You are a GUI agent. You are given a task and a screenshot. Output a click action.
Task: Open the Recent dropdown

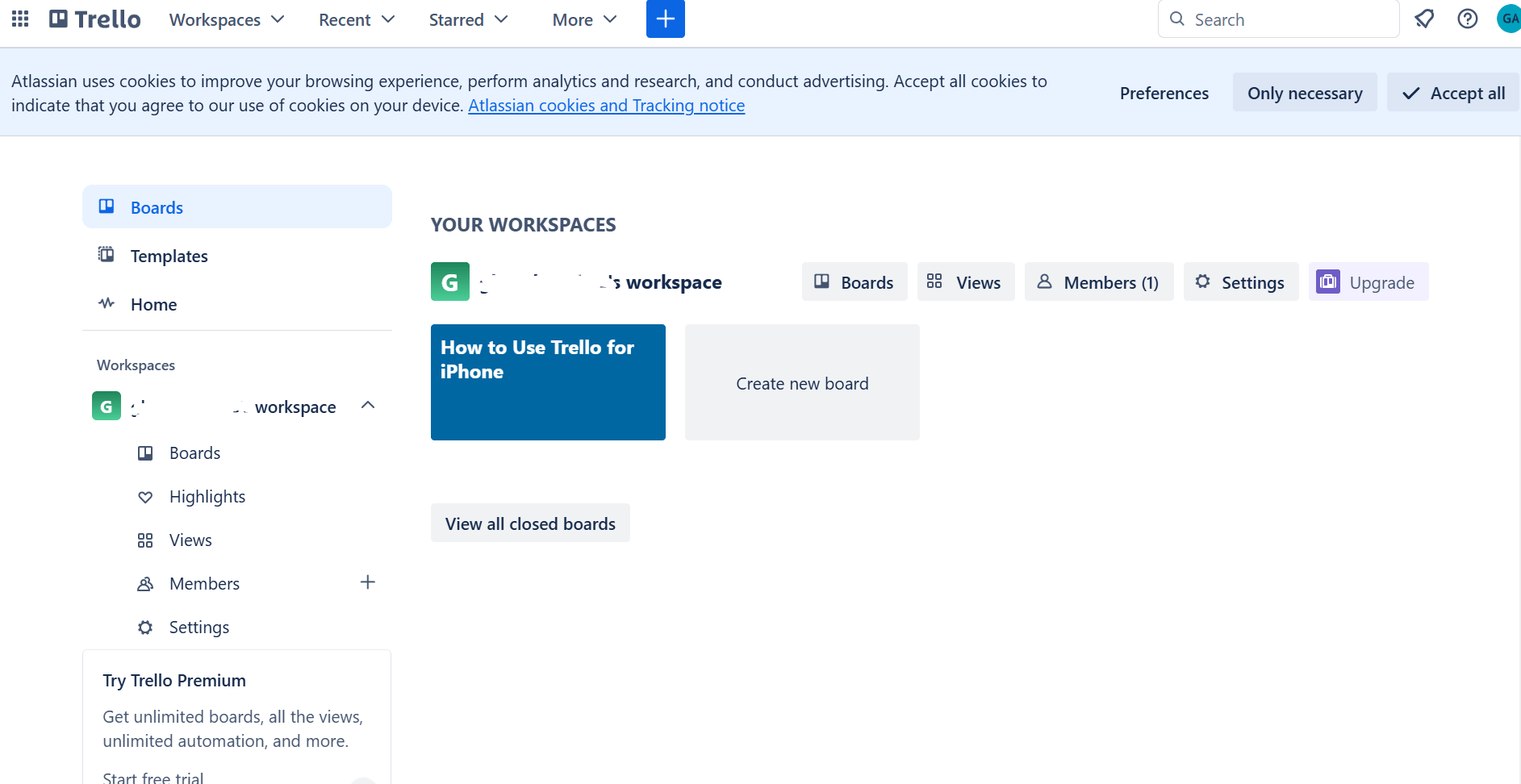coord(357,19)
